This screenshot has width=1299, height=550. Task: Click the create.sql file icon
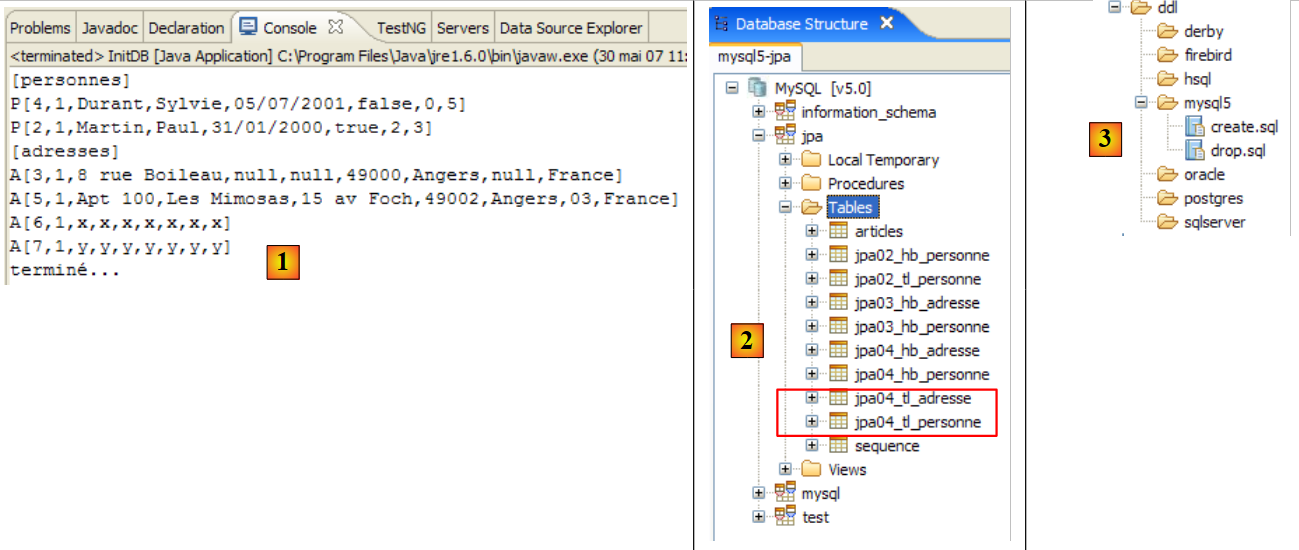1194,127
